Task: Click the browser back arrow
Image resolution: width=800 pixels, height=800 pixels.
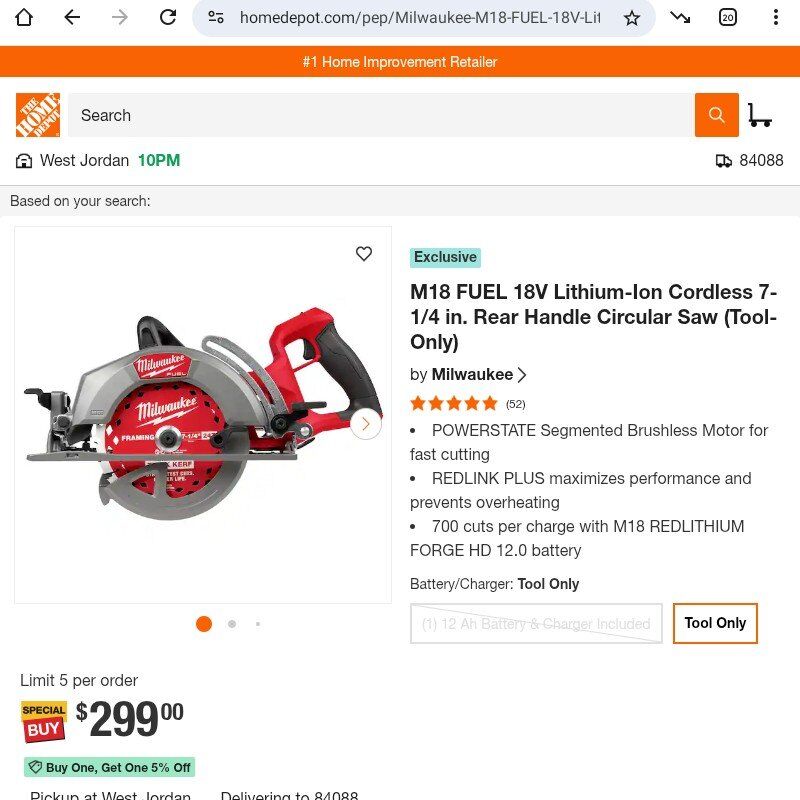Action: 72,18
